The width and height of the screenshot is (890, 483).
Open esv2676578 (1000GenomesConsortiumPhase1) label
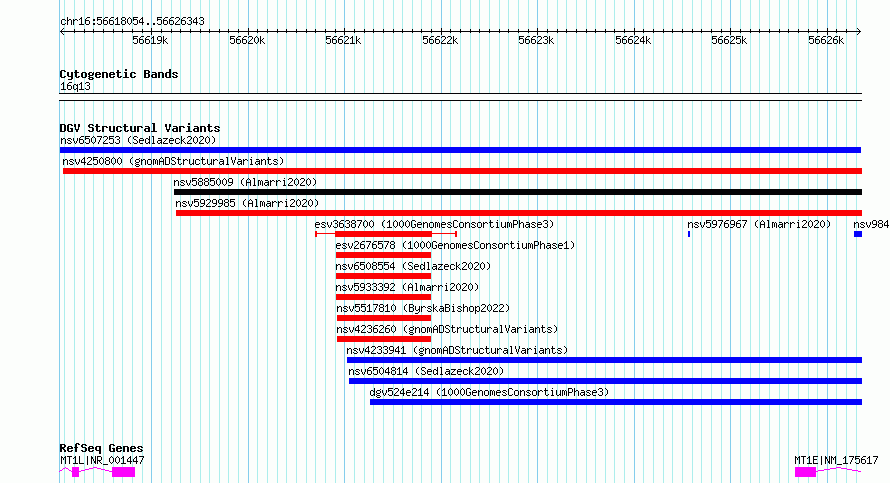[x=455, y=245]
